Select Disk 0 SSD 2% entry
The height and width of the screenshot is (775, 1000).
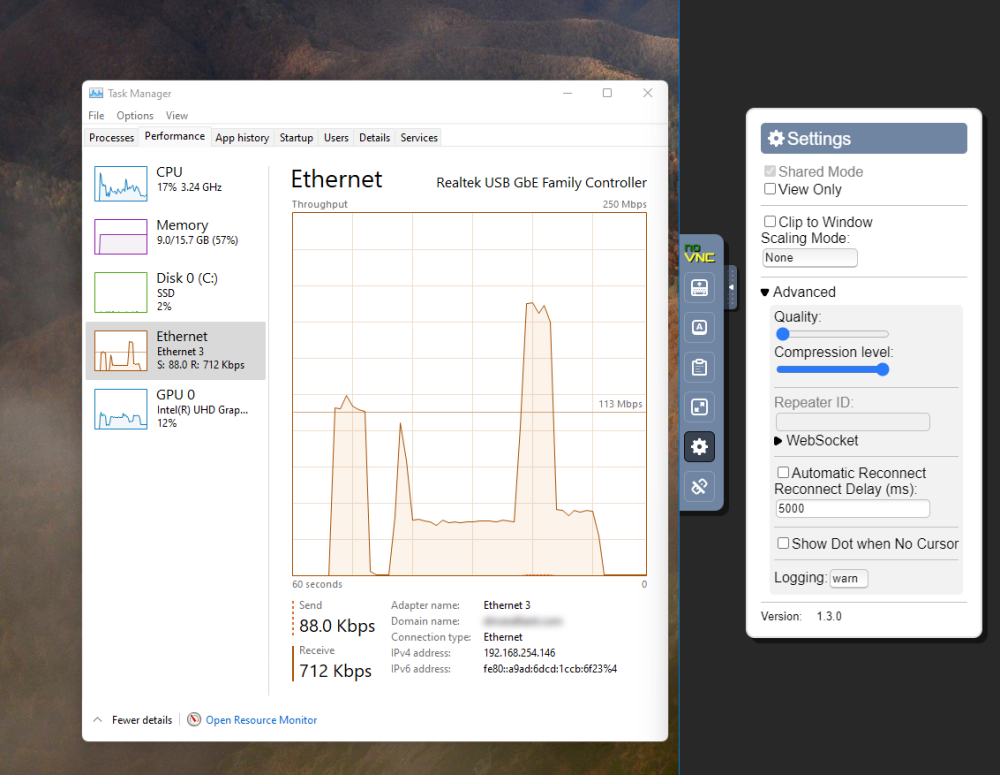175,292
